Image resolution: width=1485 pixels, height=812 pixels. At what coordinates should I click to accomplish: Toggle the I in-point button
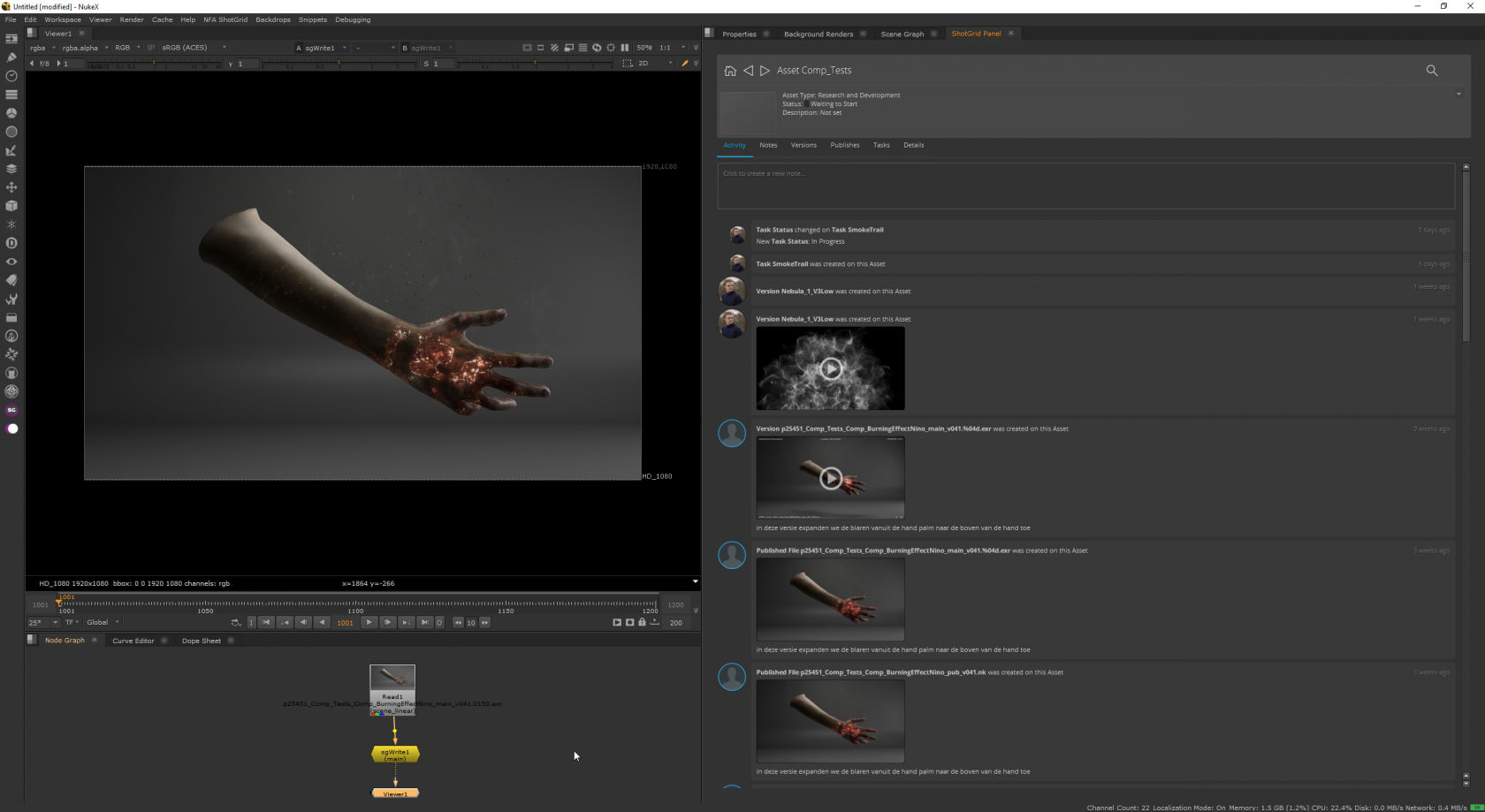click(251, 623)
